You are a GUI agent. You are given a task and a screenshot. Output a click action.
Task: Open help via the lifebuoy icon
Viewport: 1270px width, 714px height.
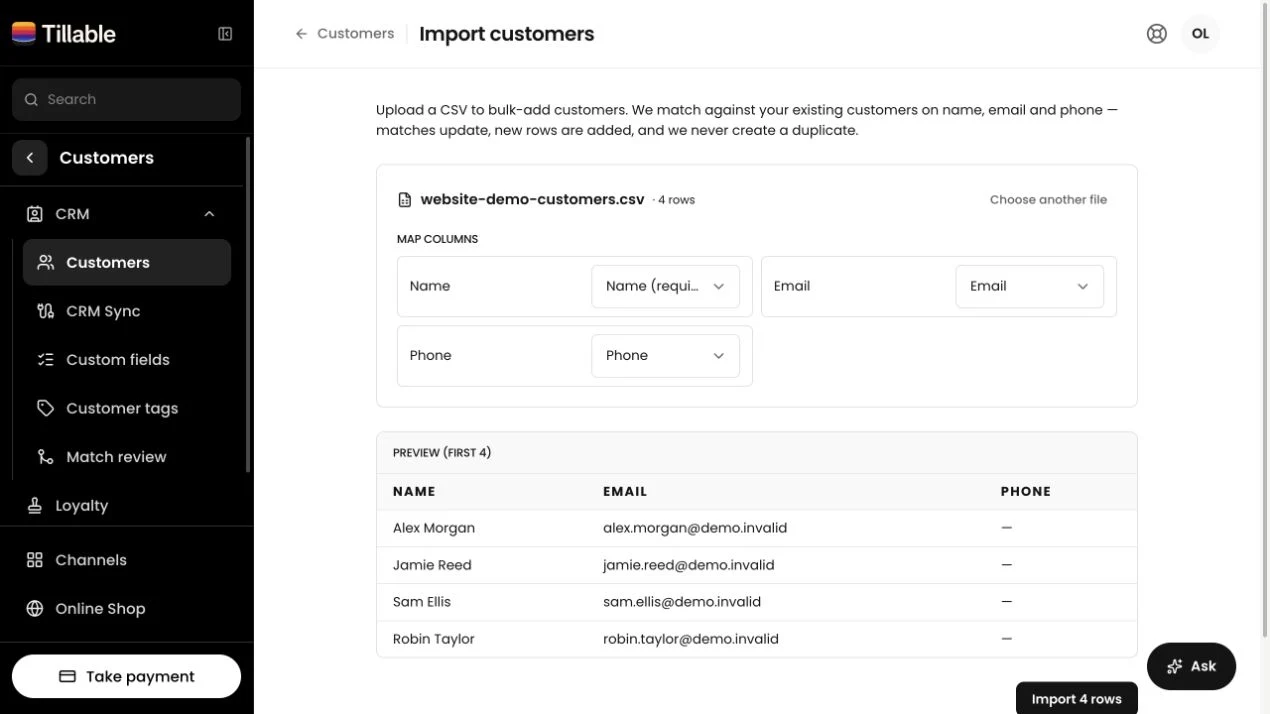coord(1157,34)
